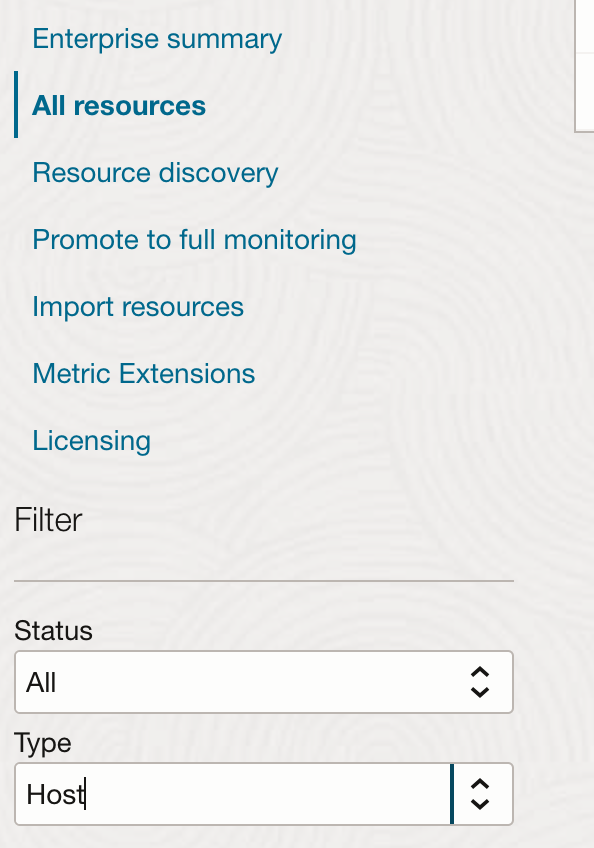Open Promote to full monitoring
This screenshot has width=594, height=848.
194,239
